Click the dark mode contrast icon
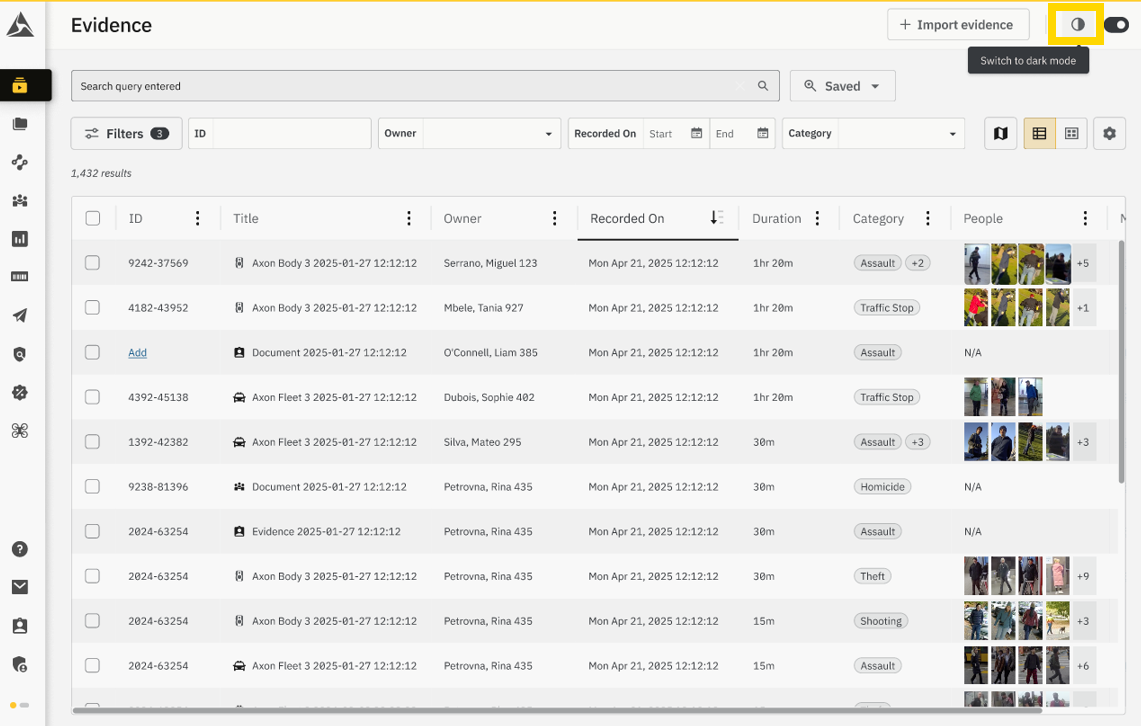Image resolution: width=1141 pixels, height=726 pixels. [1077, 25]
